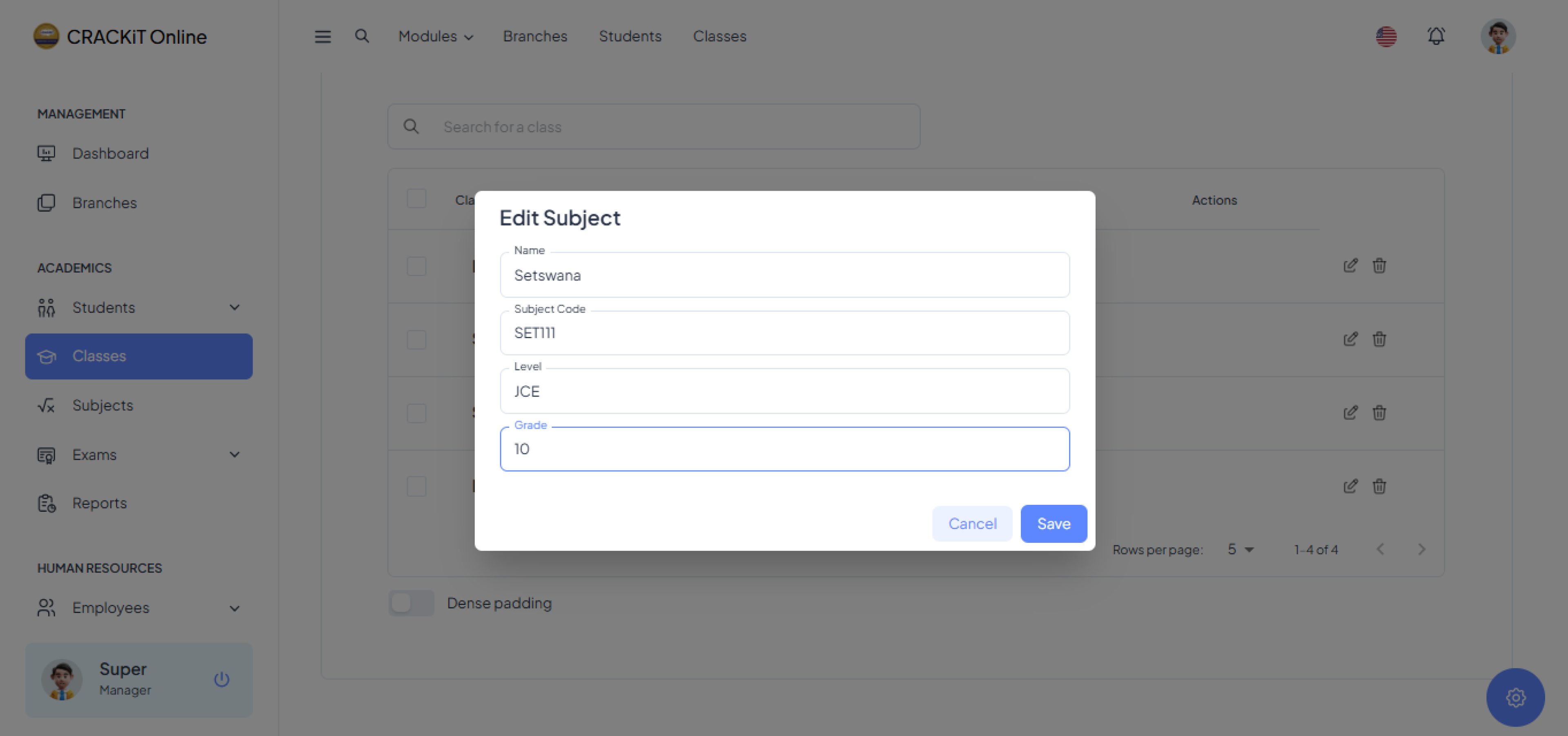Click the hamburger menu icon
The width and height of the screenshot is (1568, 736).
(x=323, y=36)
